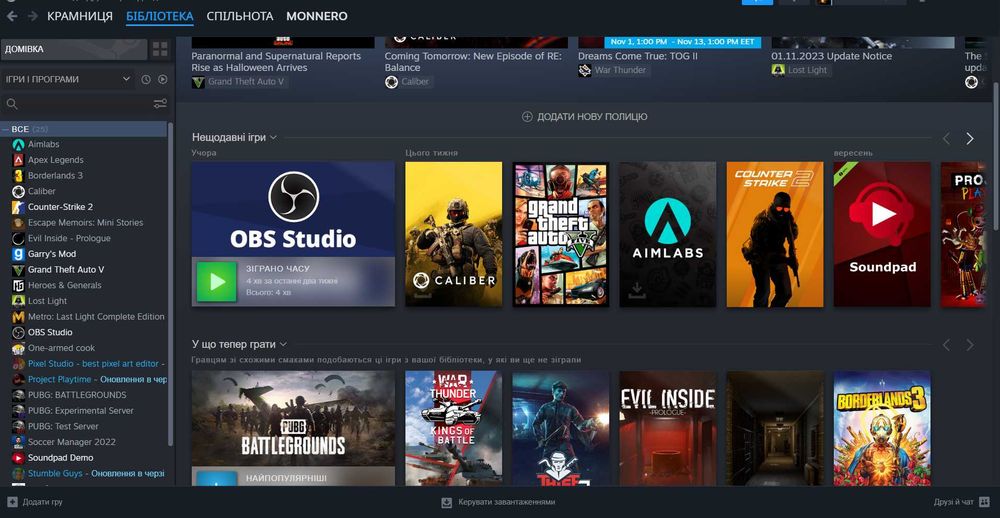Click OBS Studio list icon
Screen dimensions: 1000x518
click(18, 332)
